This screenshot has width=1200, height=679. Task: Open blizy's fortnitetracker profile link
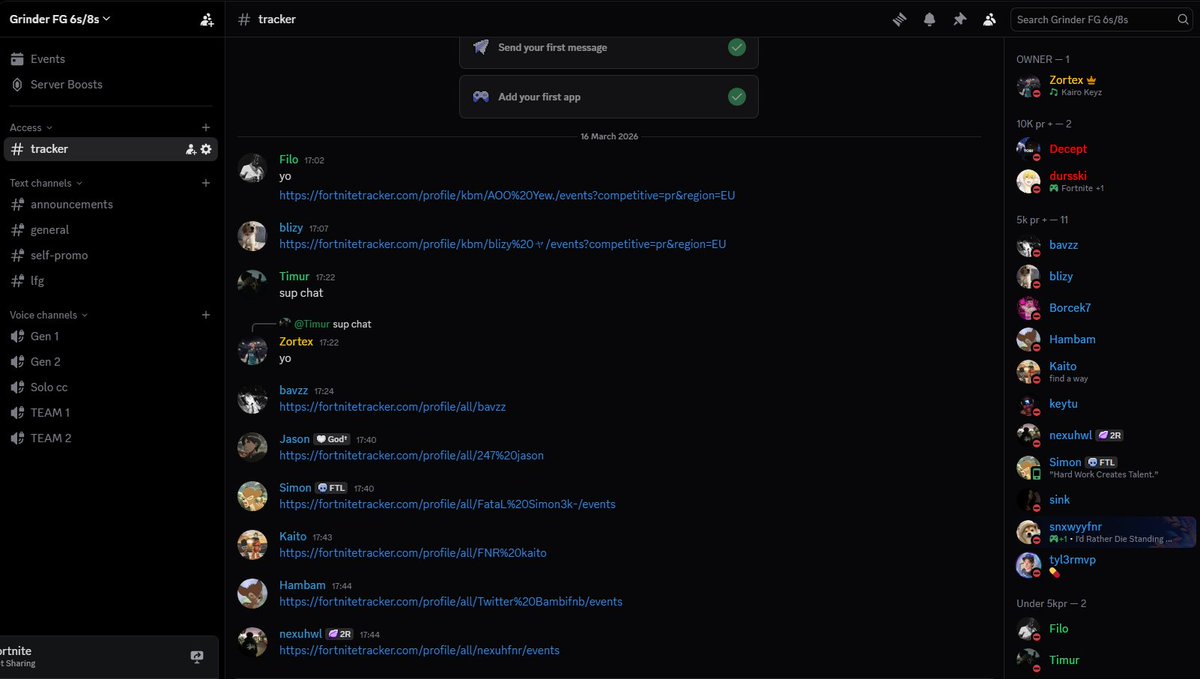[502, 244]
